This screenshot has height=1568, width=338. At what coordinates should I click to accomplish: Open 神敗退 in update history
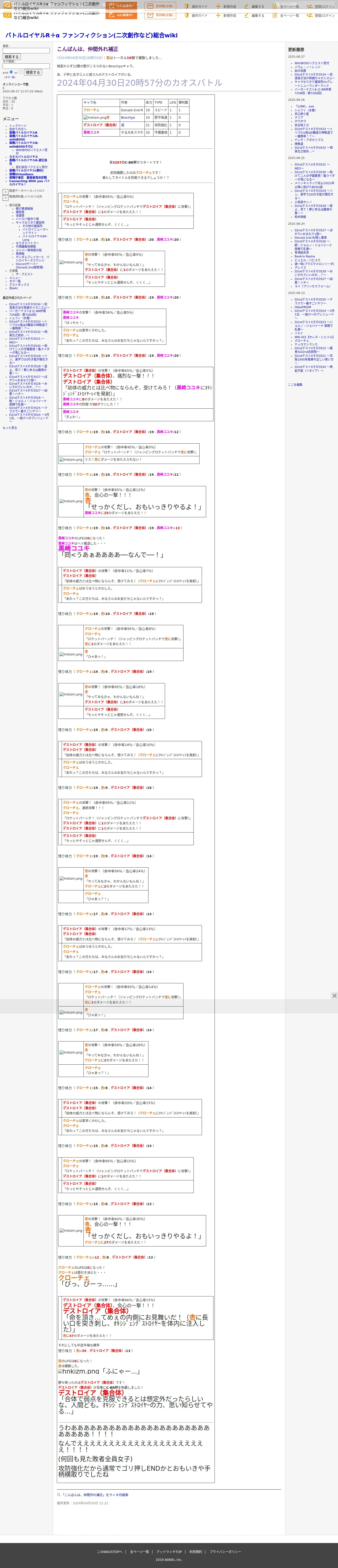[299, 144]
